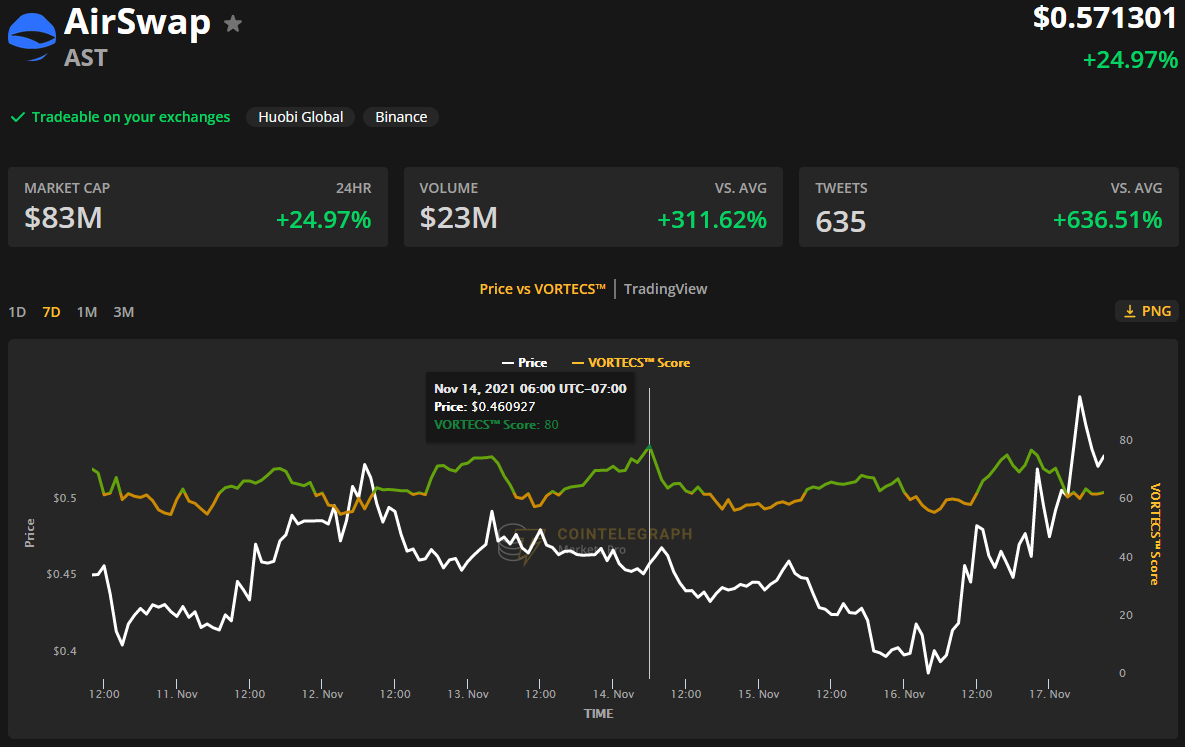Image resolution: width=1185 pixels, height=747 pixels.
Task: Click the '11. Nov' x-axis label
Action: 177,694
